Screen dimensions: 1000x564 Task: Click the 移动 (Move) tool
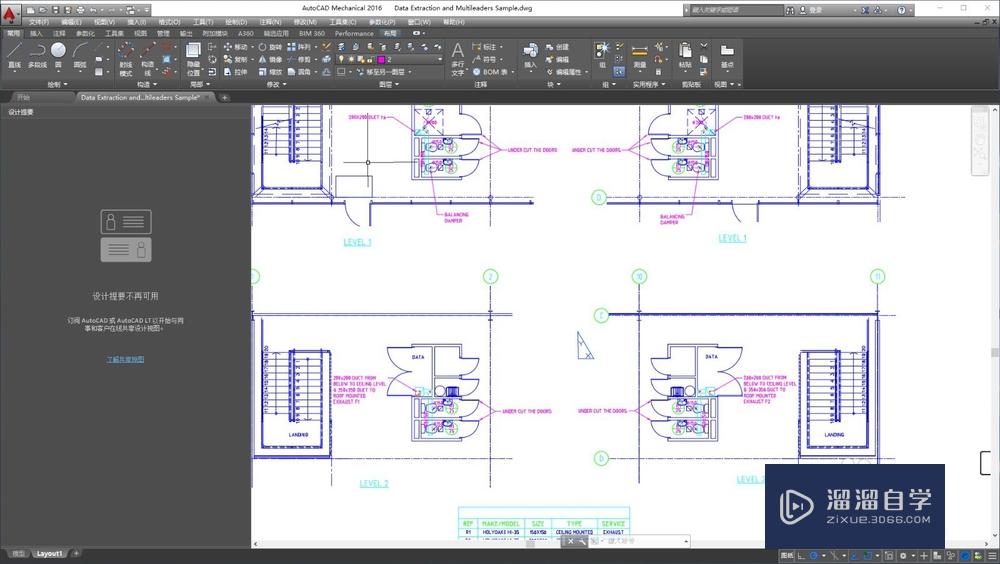click(x=235, y=47)
